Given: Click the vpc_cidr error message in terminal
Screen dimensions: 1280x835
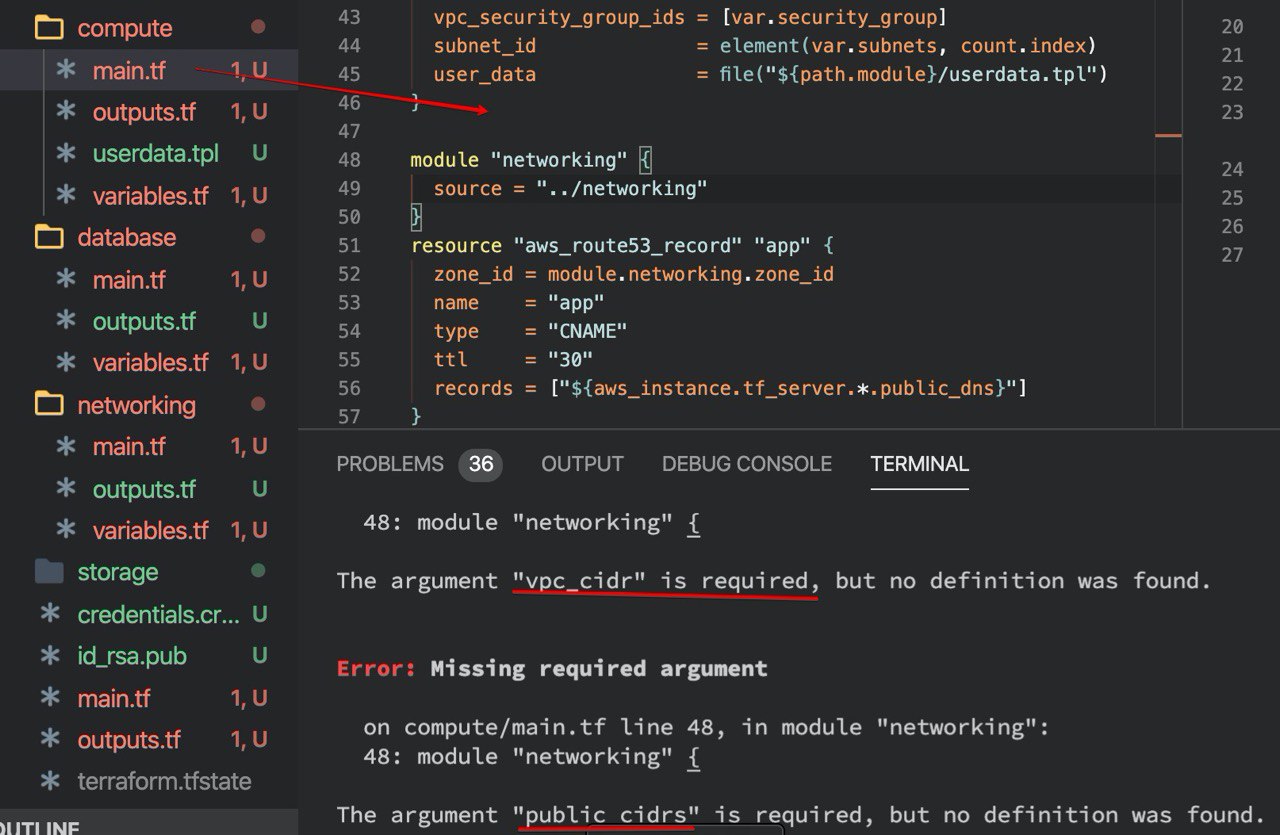Looking at the screenshot, I should [774, 580].
